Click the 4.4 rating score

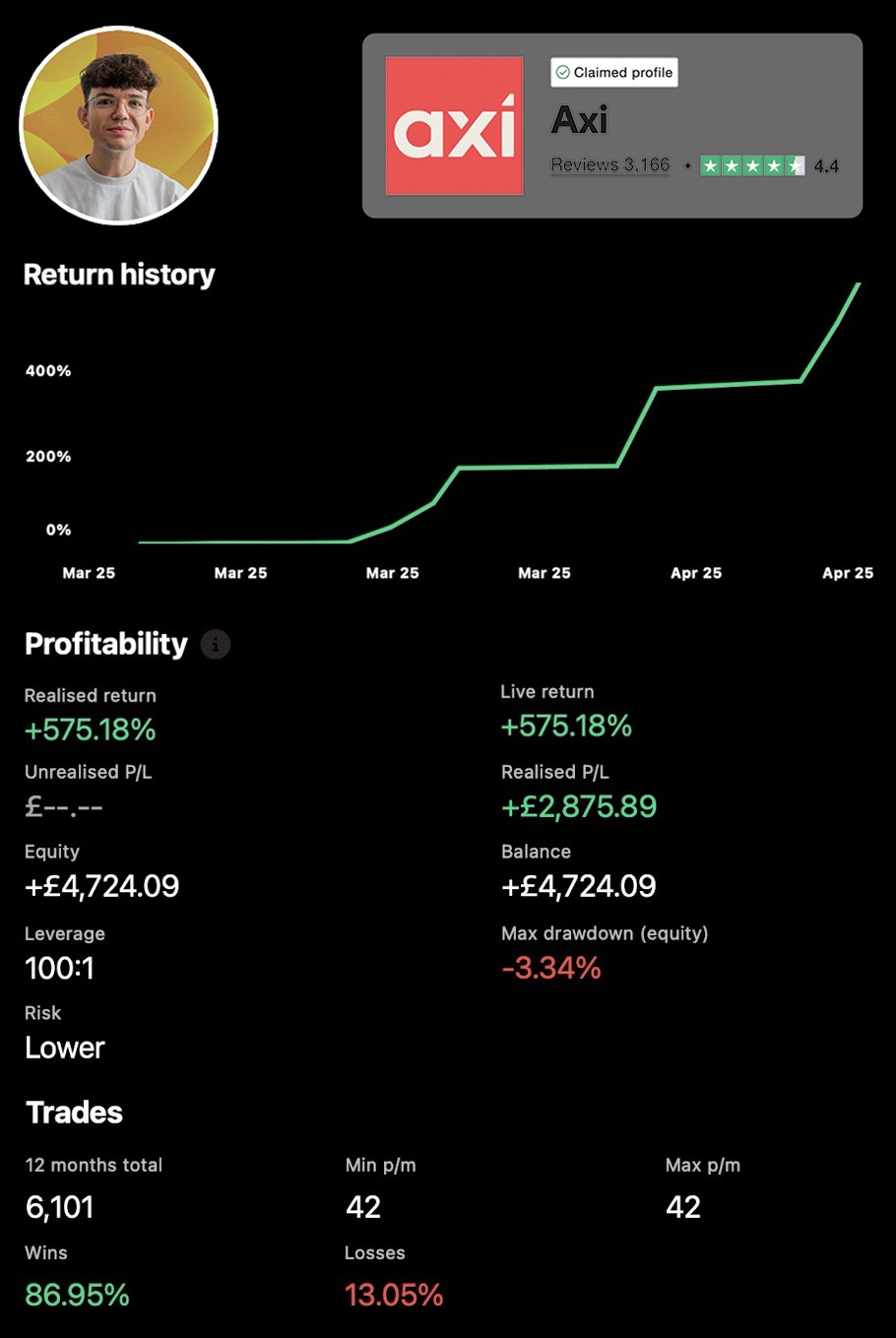(826, 166)
